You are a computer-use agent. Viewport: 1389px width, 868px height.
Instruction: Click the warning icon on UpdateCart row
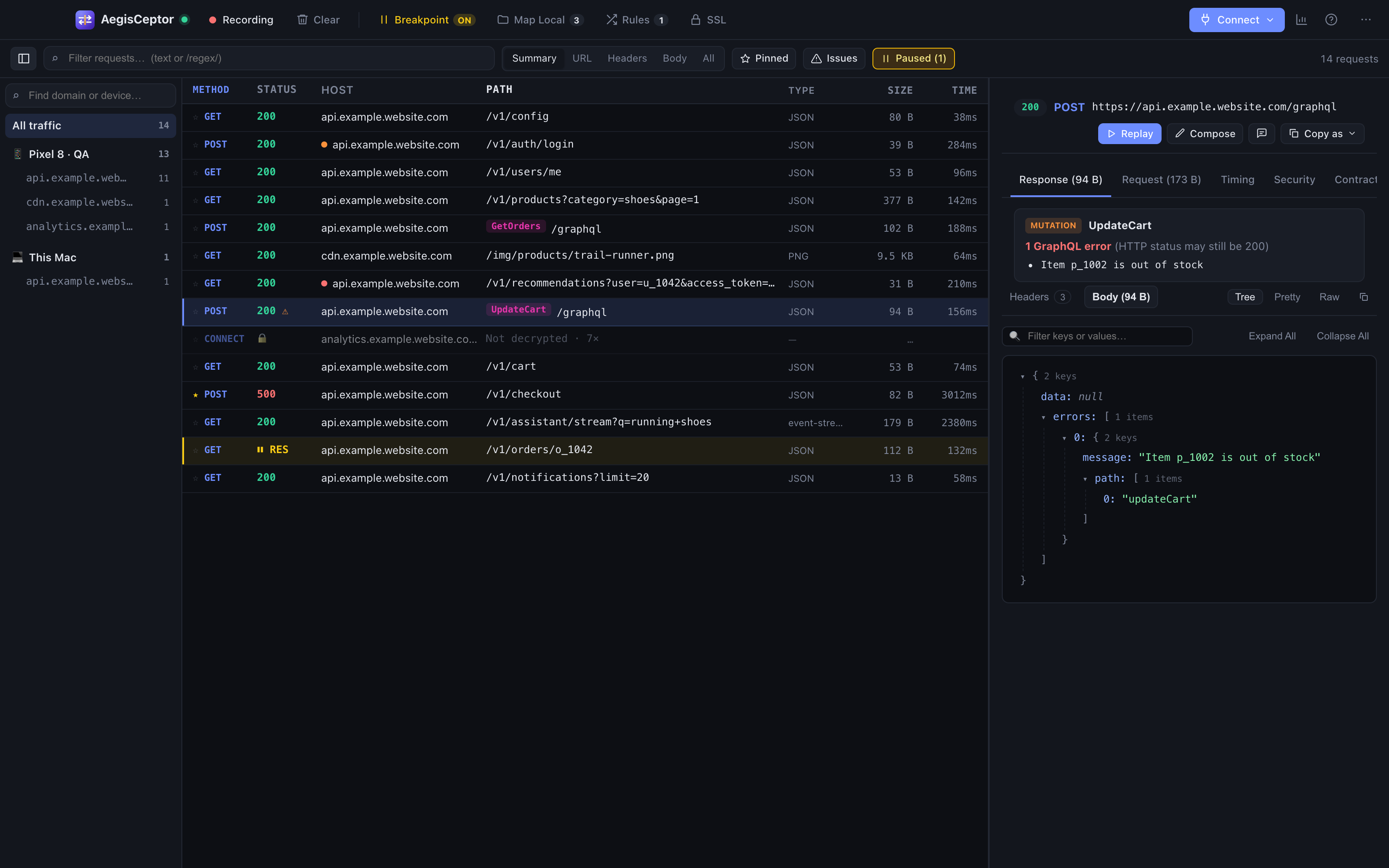tap(285, 311)
